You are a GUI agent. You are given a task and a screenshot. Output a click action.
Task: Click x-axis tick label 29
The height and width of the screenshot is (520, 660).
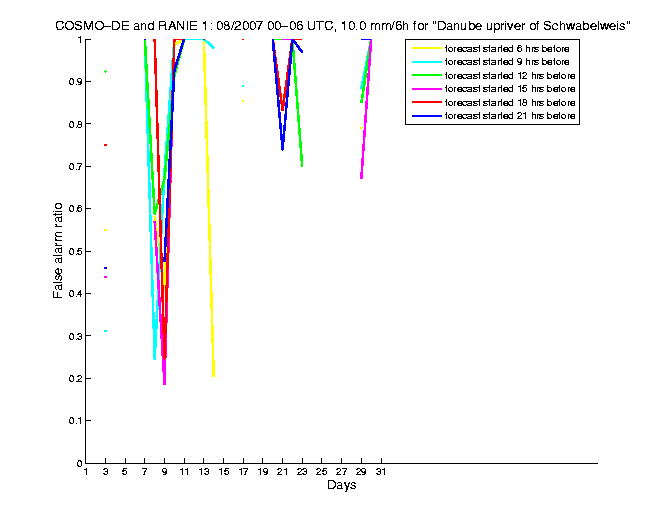point(361,472)
